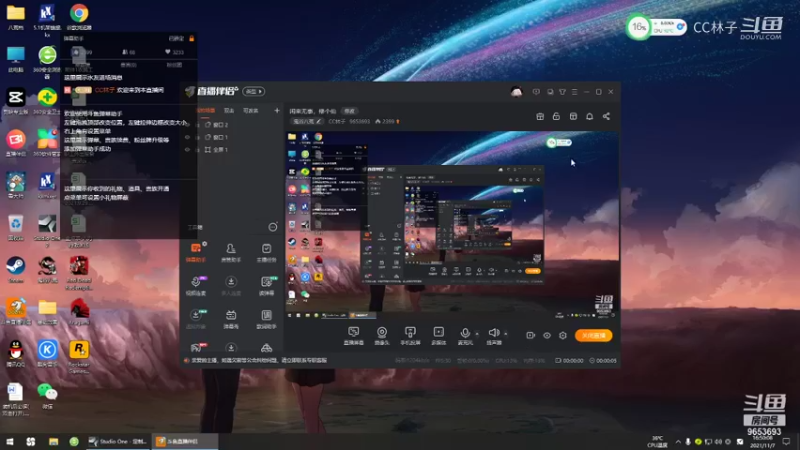Open the notification bell above preview
Viewport: 800px width, 450px height.
tap(589, 116)
